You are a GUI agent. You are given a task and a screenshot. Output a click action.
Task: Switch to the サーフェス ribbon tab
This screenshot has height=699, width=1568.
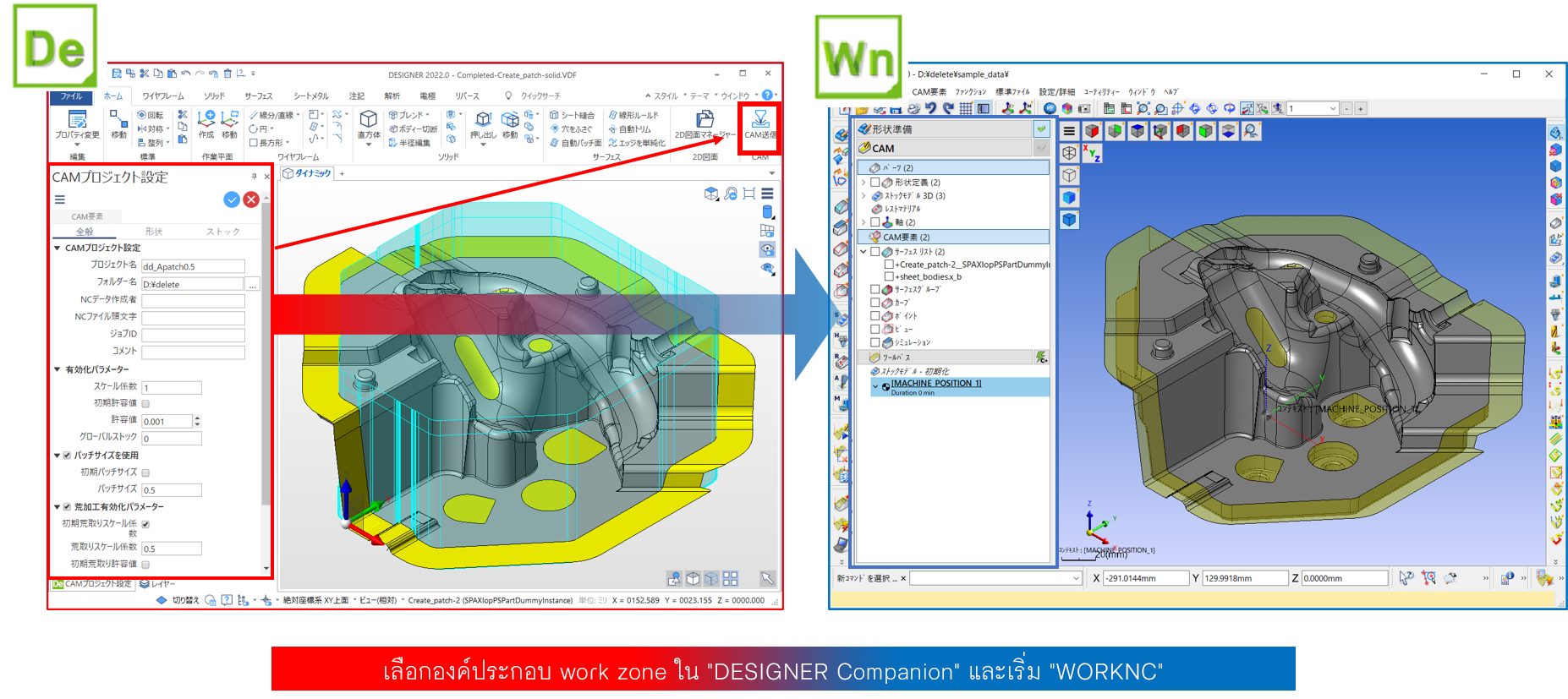(259, 96)
